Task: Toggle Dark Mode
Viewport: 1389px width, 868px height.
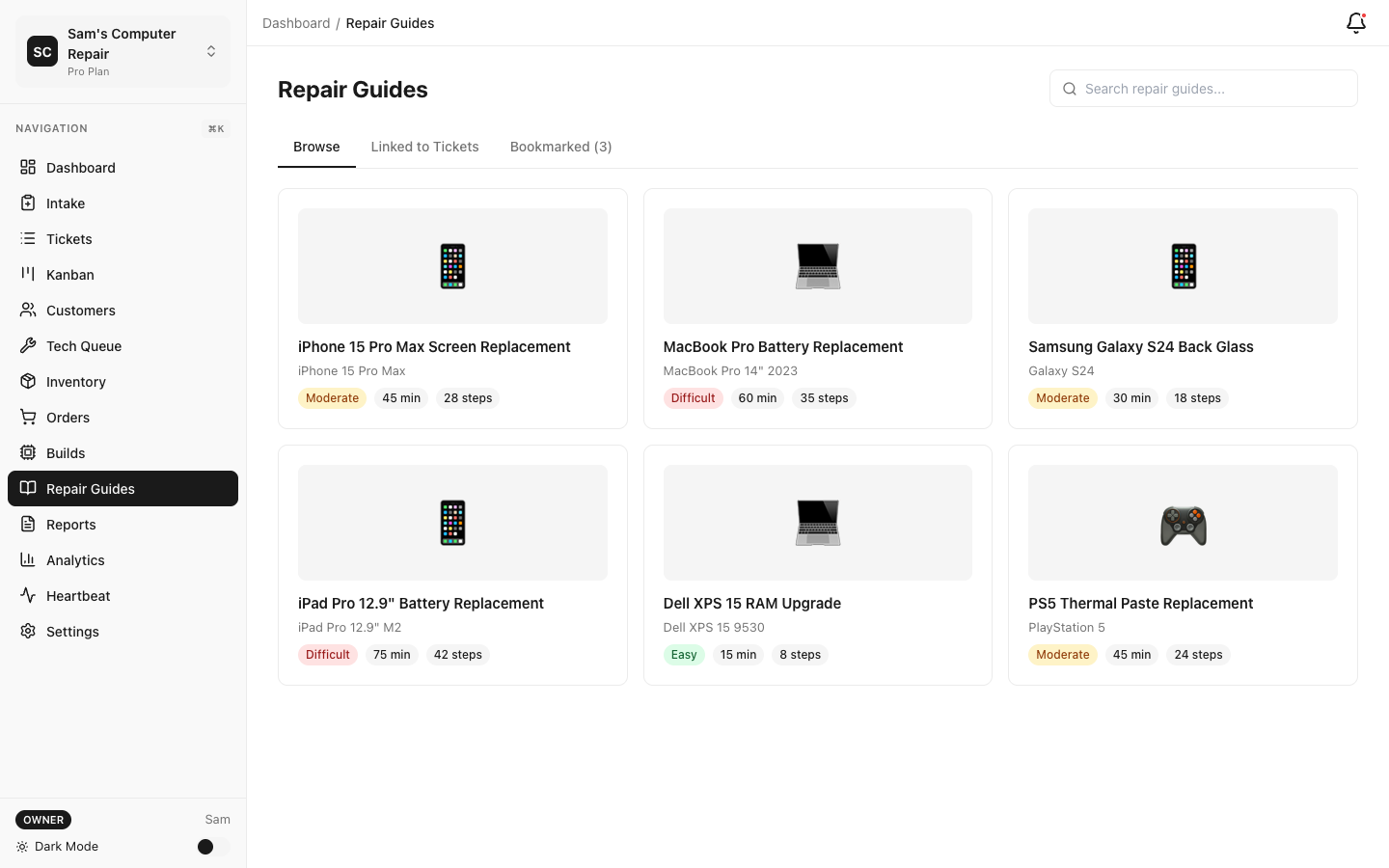Action: (205, 846)
